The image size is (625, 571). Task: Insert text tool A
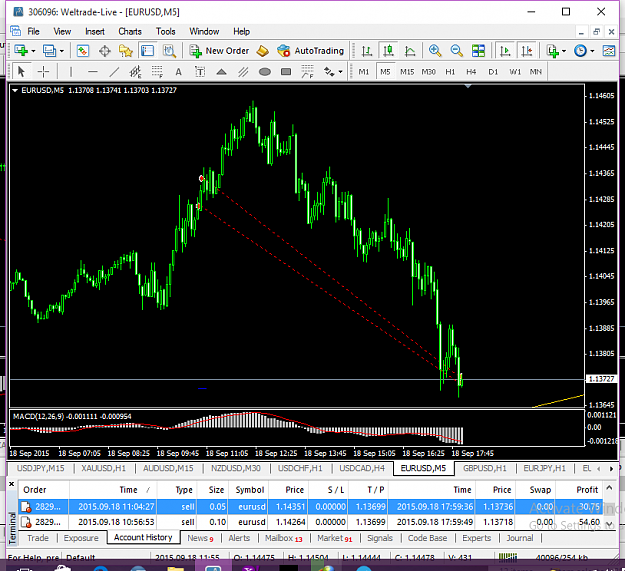click(x=178, y=72)
